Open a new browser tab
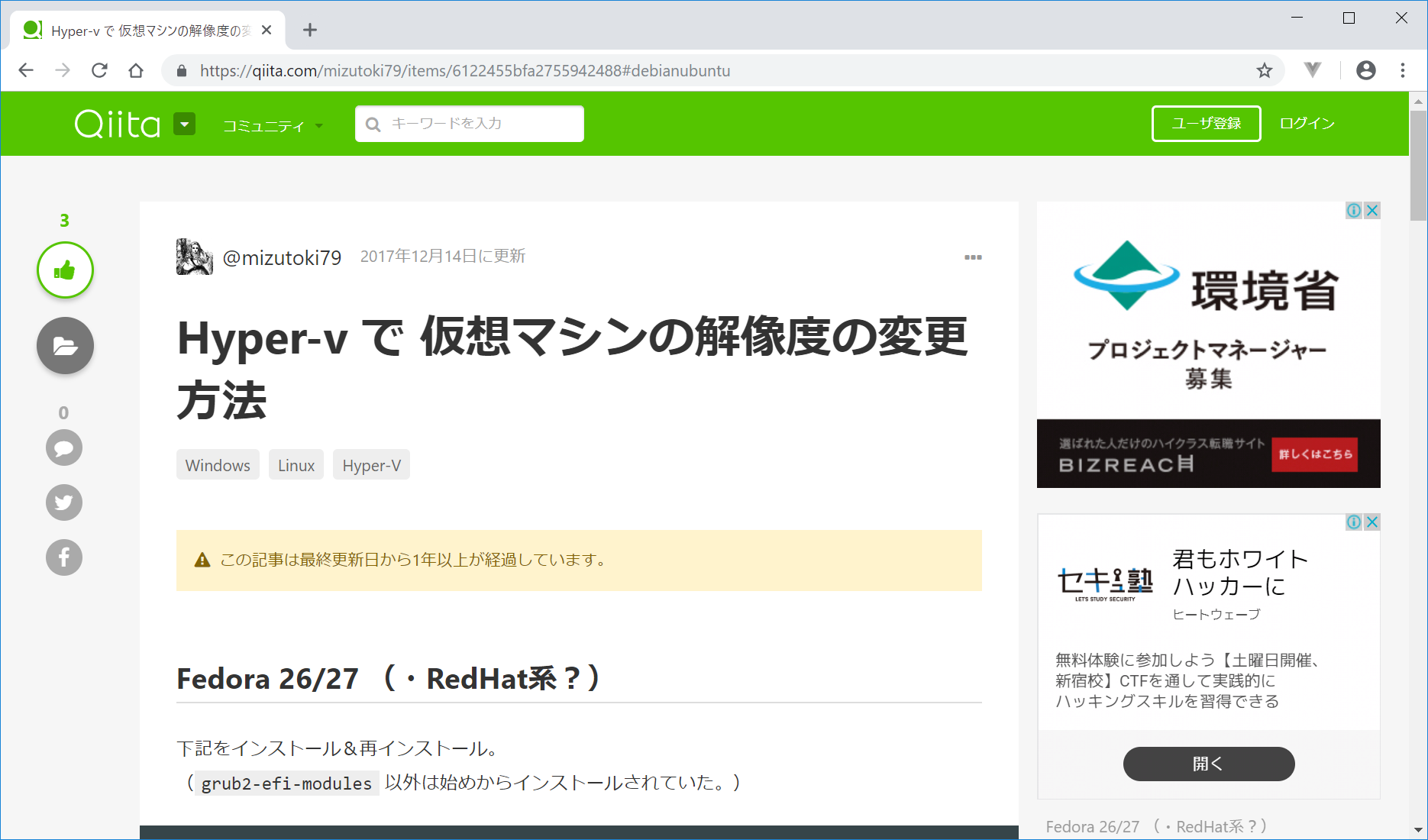 pos(309,31)
